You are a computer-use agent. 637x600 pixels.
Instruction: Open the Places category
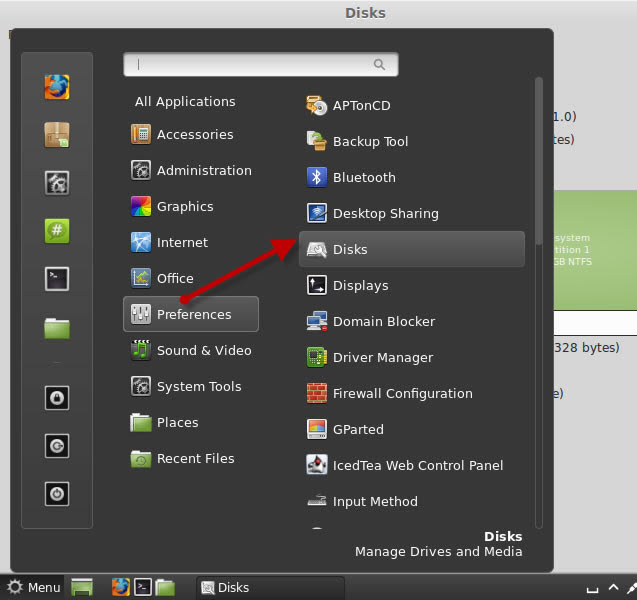tap(191, 422)
